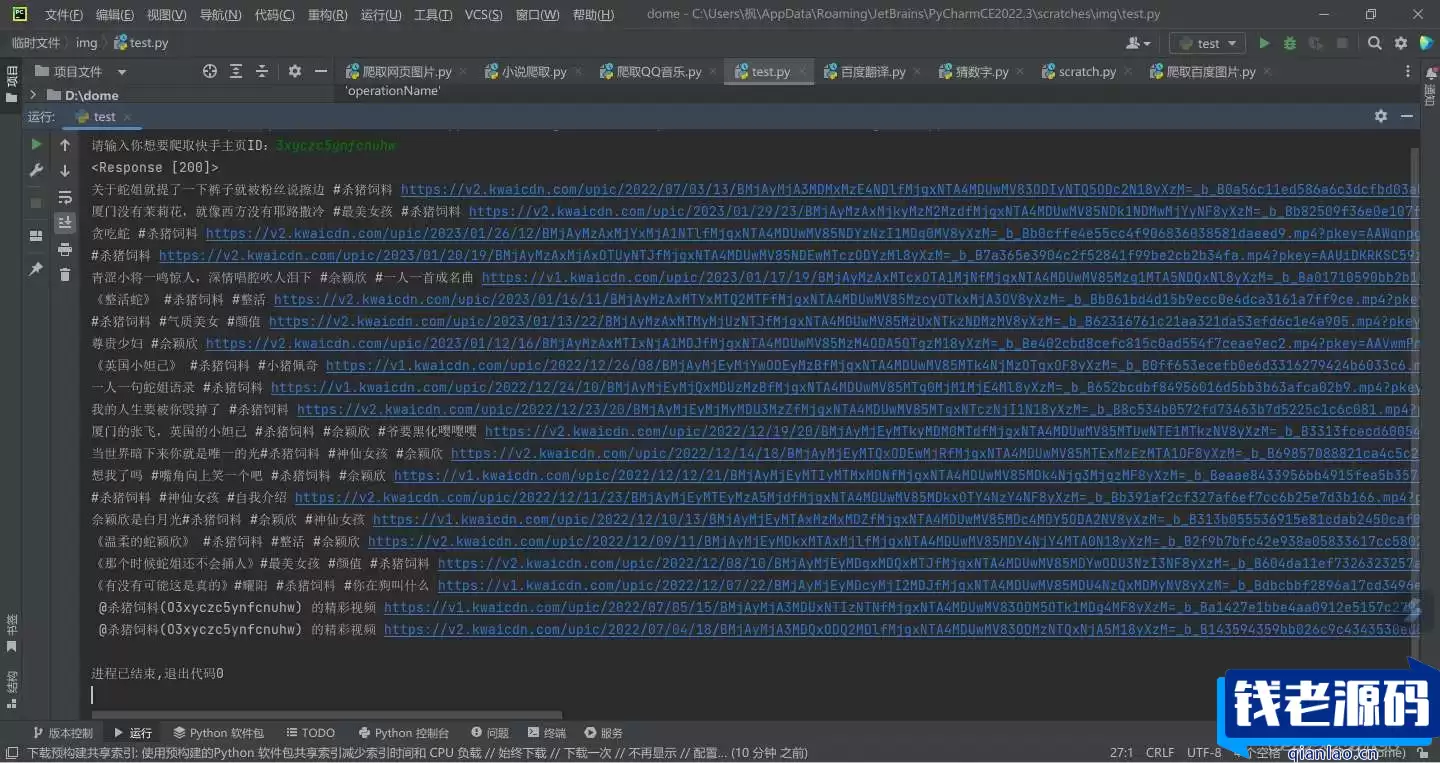Viewport: 1440px width, 763px height.
Task: Open Python 控制台 tool window
Action: [403, 733]
